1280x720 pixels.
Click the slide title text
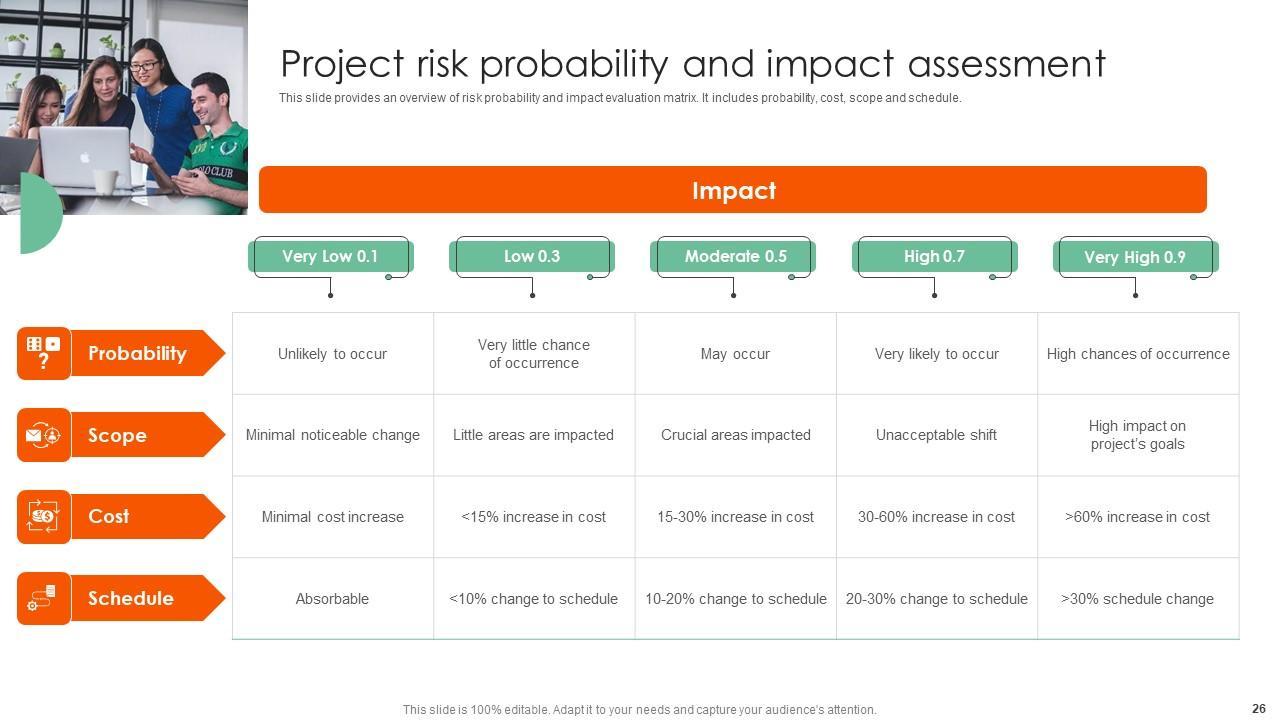(692, 64)
